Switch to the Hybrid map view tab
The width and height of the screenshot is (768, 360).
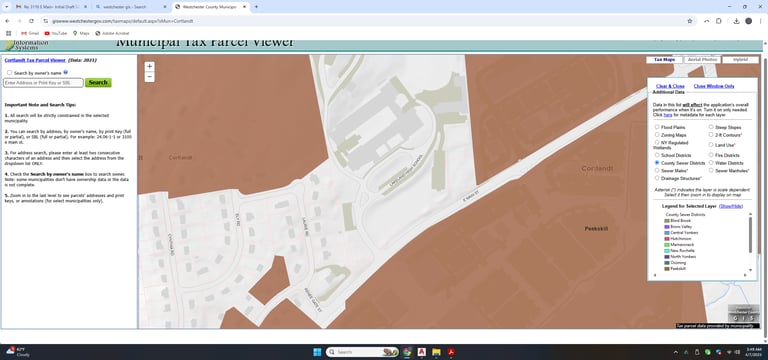[x=741, y=60]
